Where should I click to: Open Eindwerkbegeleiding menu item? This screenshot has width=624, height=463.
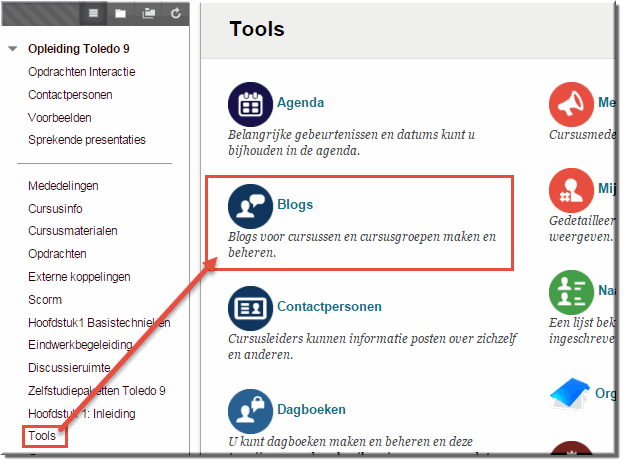(80, 345)
